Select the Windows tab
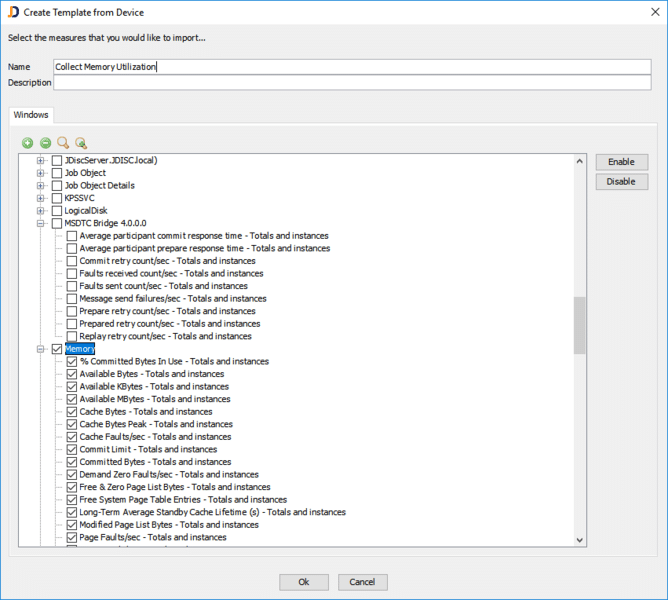This screenshot has height=600, width=668. tap(31, 115)
